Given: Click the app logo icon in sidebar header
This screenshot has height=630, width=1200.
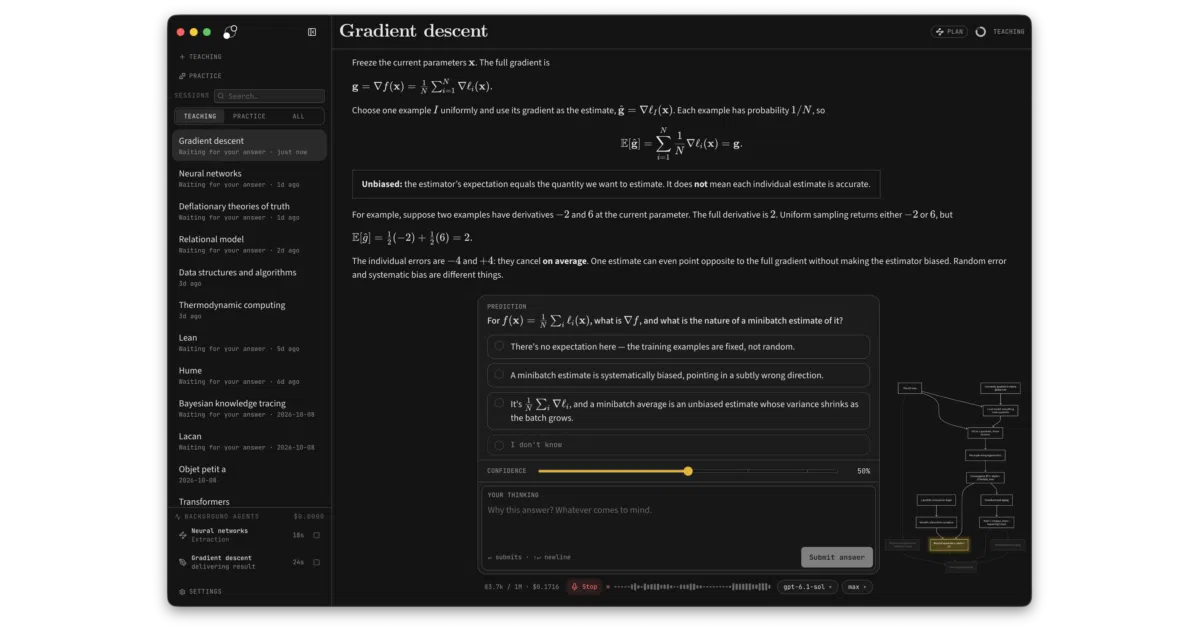Looking at the screenshot, I should tap(230, 32).
